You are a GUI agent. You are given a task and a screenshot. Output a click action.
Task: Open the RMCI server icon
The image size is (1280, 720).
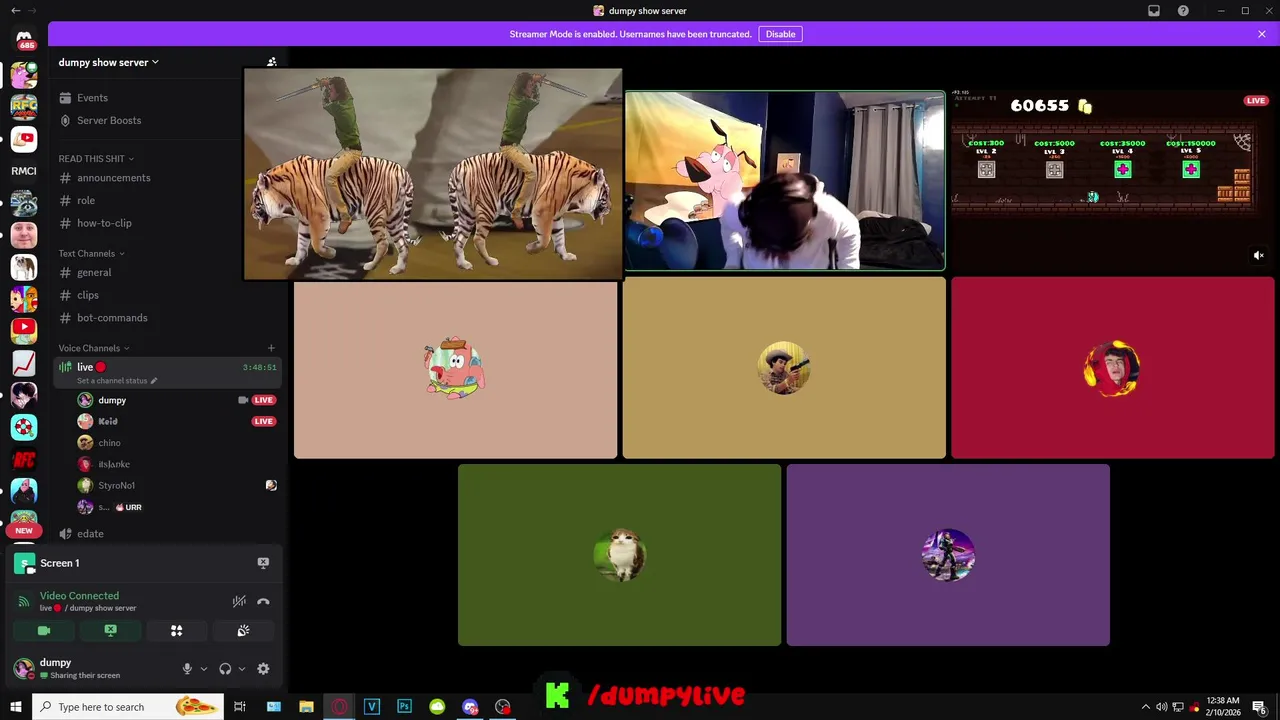click(24, 171)
